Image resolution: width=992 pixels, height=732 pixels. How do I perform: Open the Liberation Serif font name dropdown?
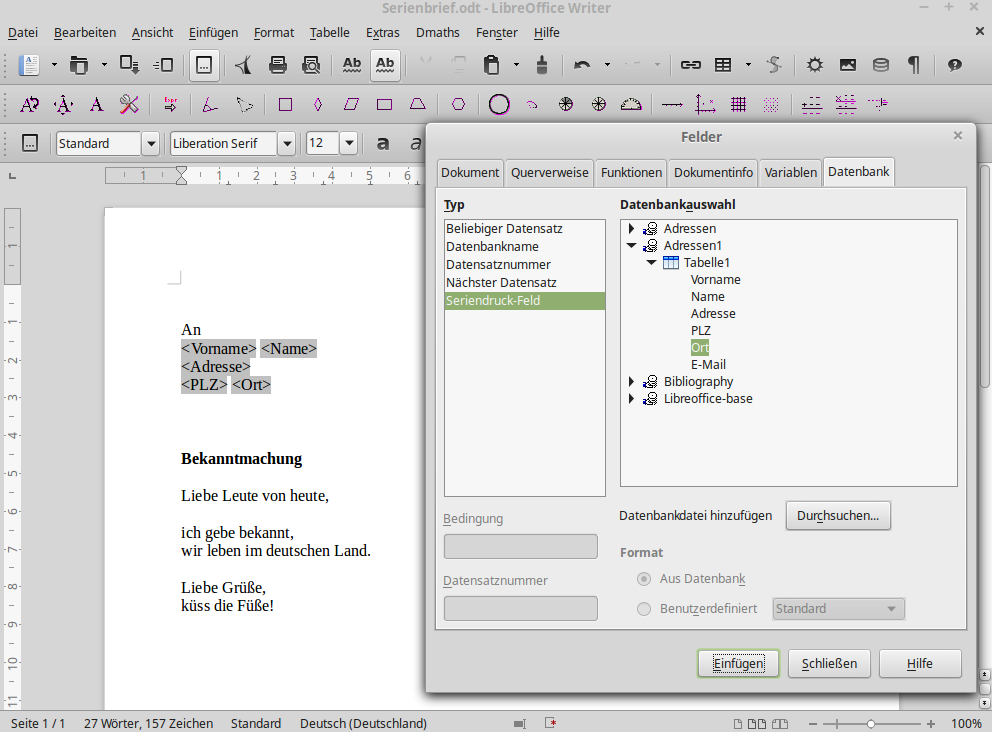[x=286, y=144]
